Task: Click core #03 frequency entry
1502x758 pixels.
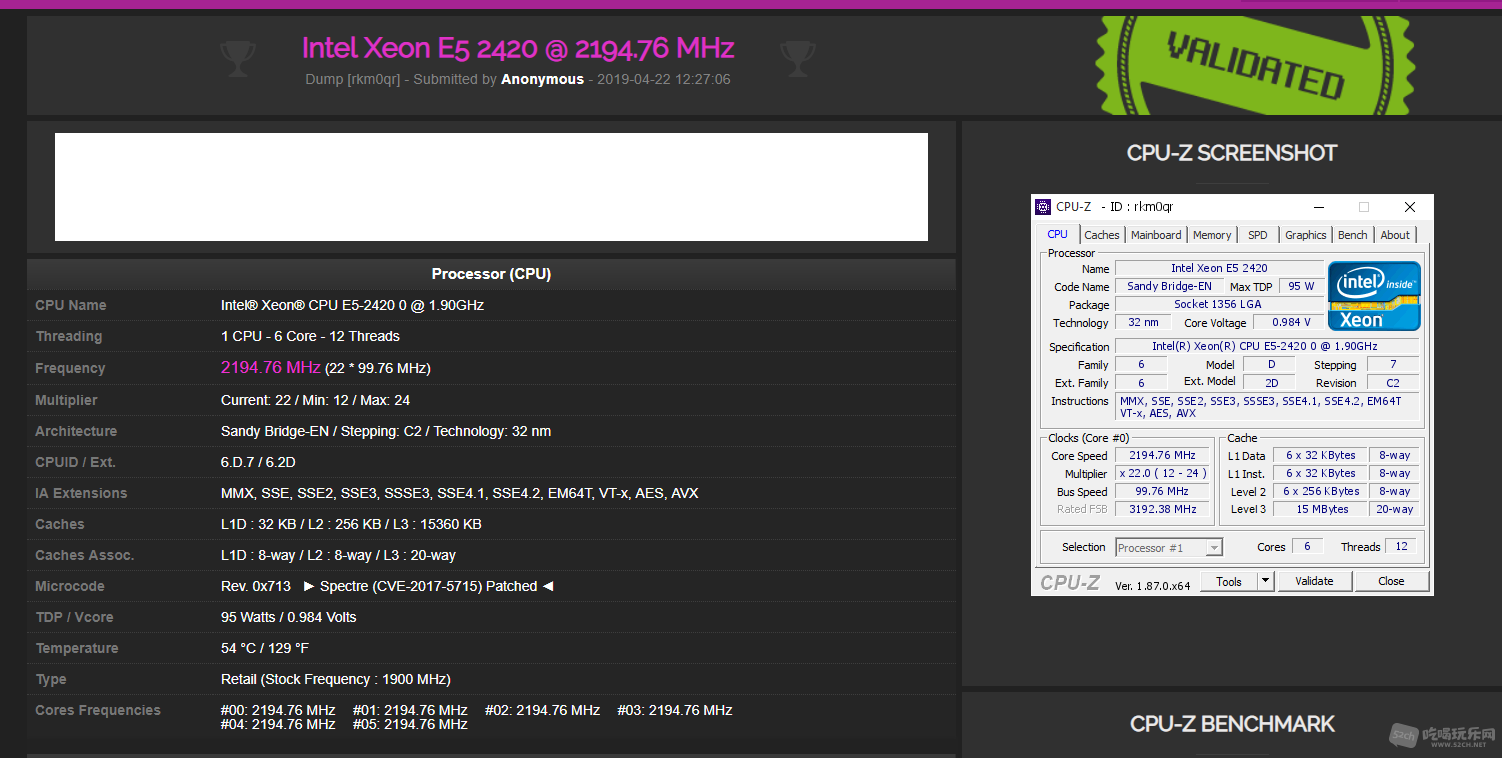Action: (675, 710)
